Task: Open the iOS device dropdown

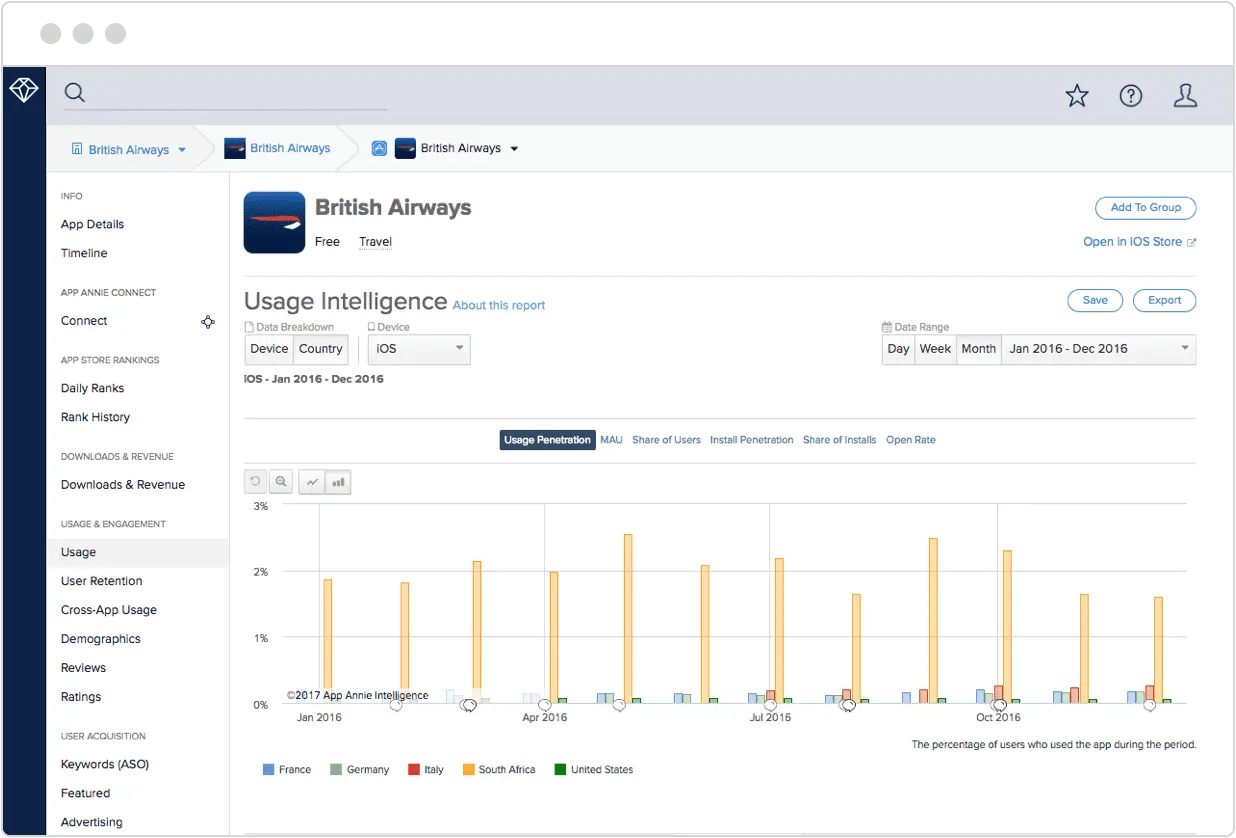Action: click(419, 349)
